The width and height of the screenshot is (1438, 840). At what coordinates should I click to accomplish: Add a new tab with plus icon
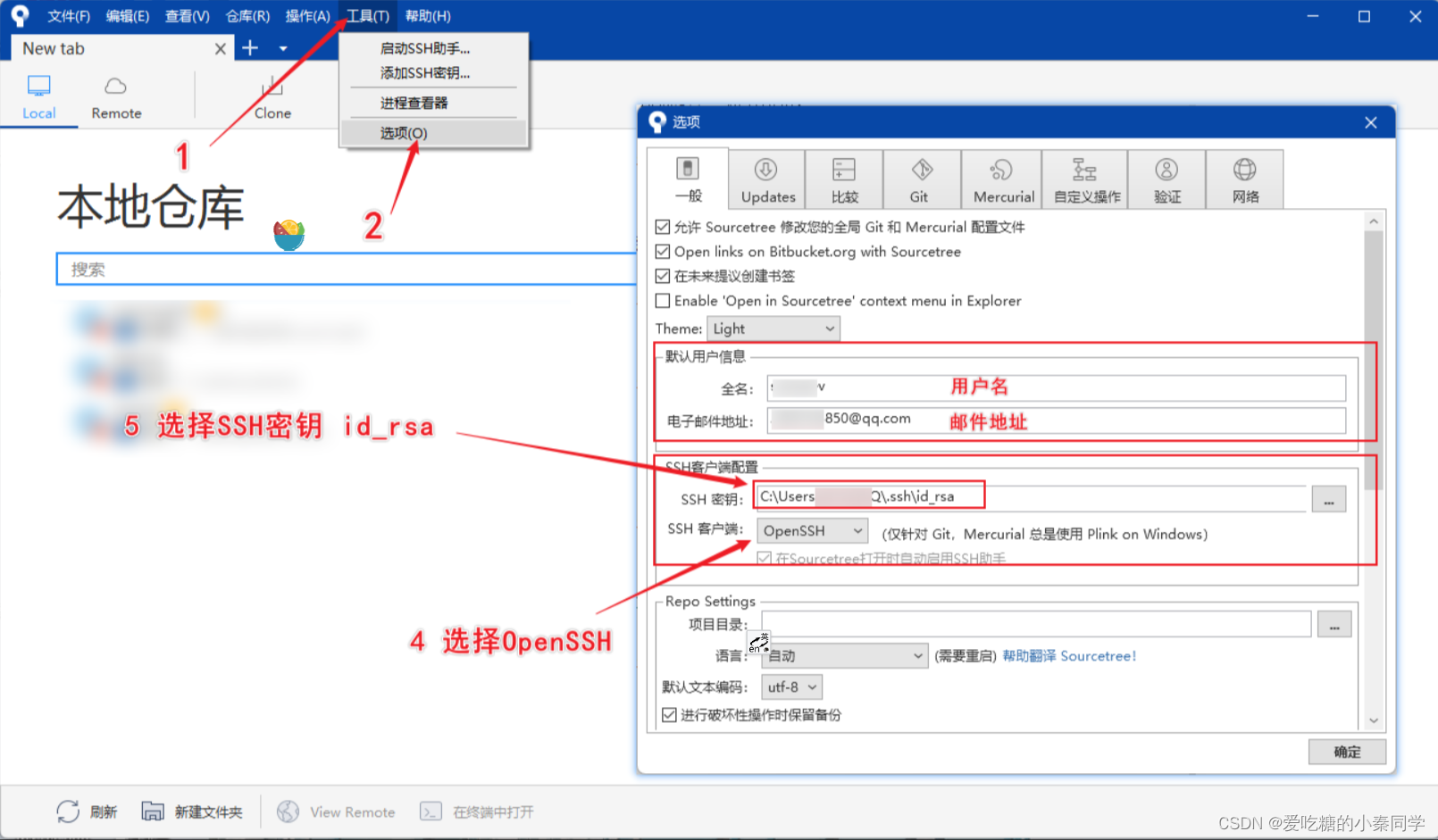pyautogui.click(x=250, y=48)
